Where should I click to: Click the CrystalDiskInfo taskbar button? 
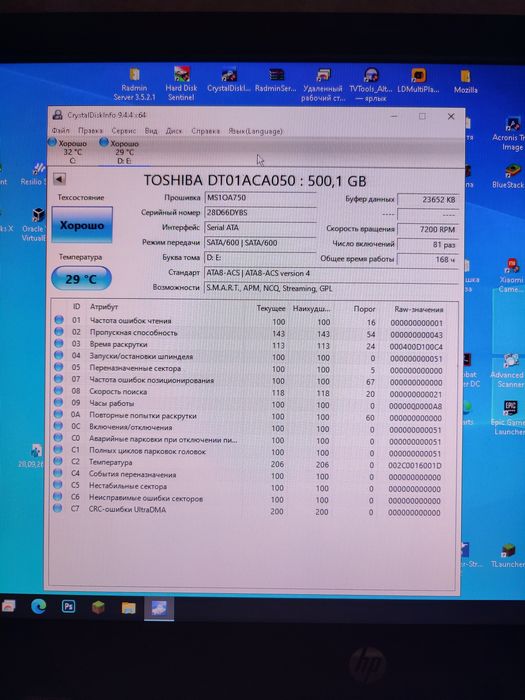pos(159,608)
